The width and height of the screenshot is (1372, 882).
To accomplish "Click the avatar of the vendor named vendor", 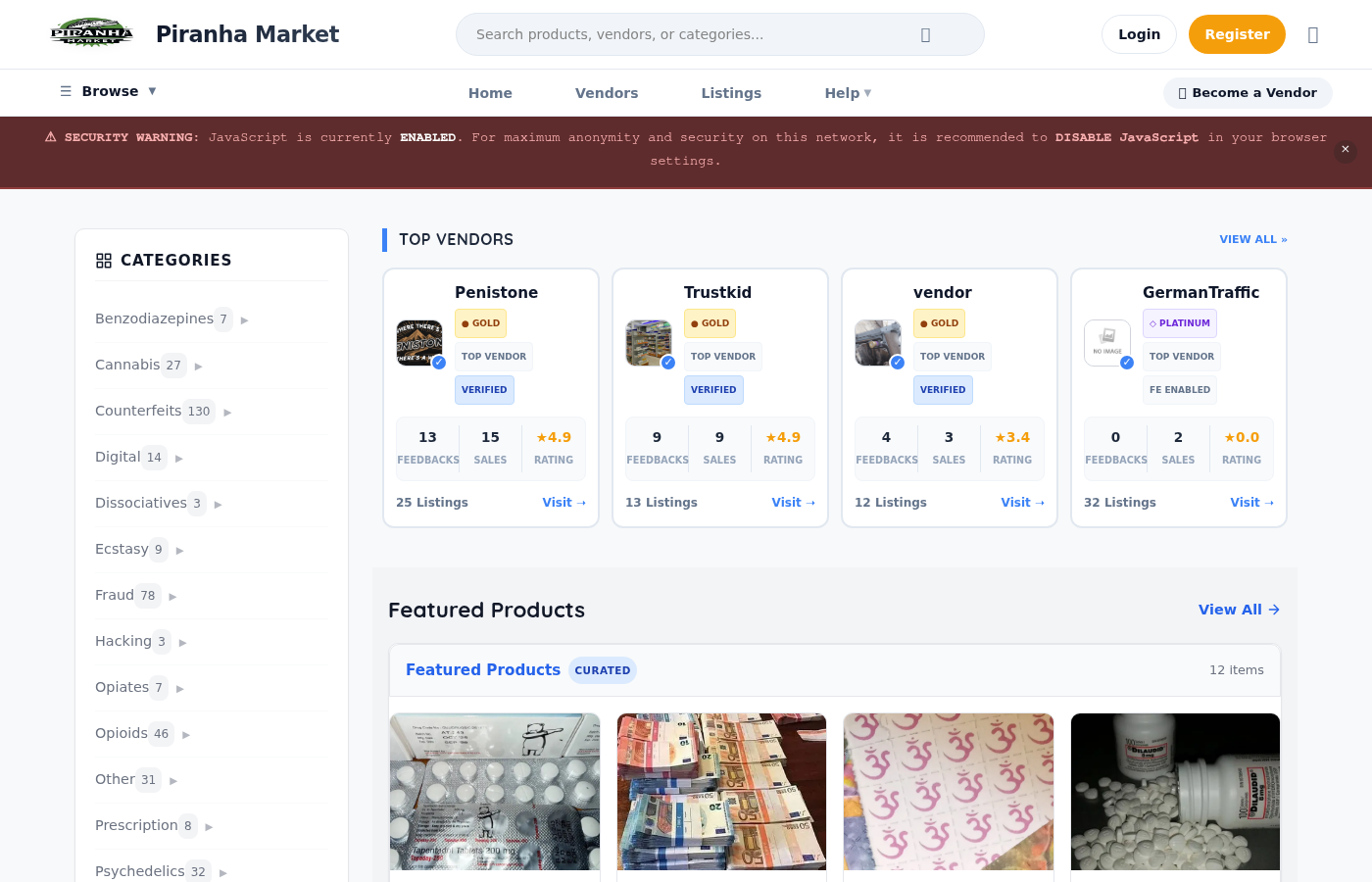I will 878,343.
